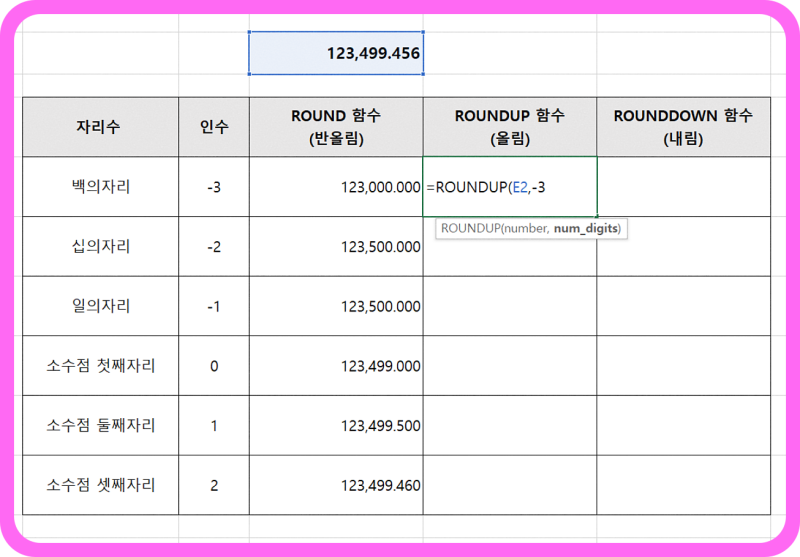Select the ROUNDUP 함수 (올림) header cell
Viewport: 800px width, 557px height.
[x=510, y=127]
